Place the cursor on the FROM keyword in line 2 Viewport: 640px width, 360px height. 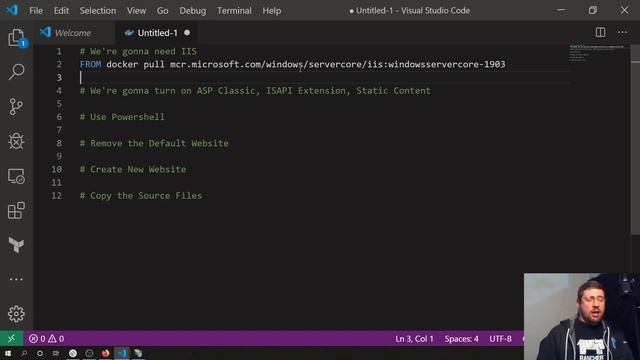90,64
